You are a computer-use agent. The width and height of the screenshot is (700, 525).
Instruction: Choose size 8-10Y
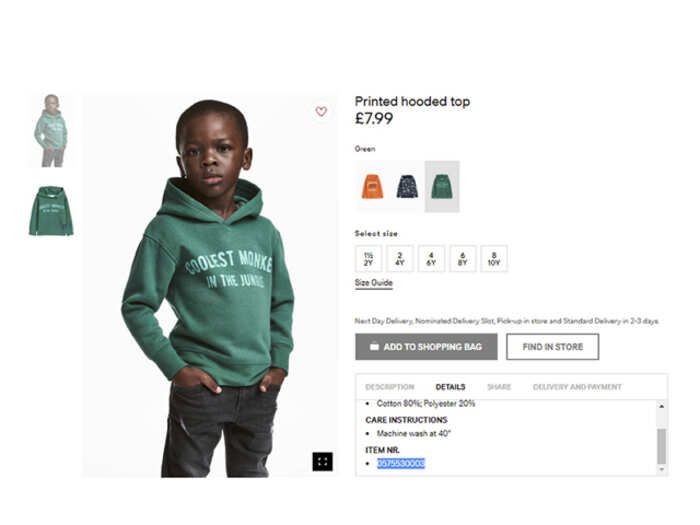coord(494,258)
